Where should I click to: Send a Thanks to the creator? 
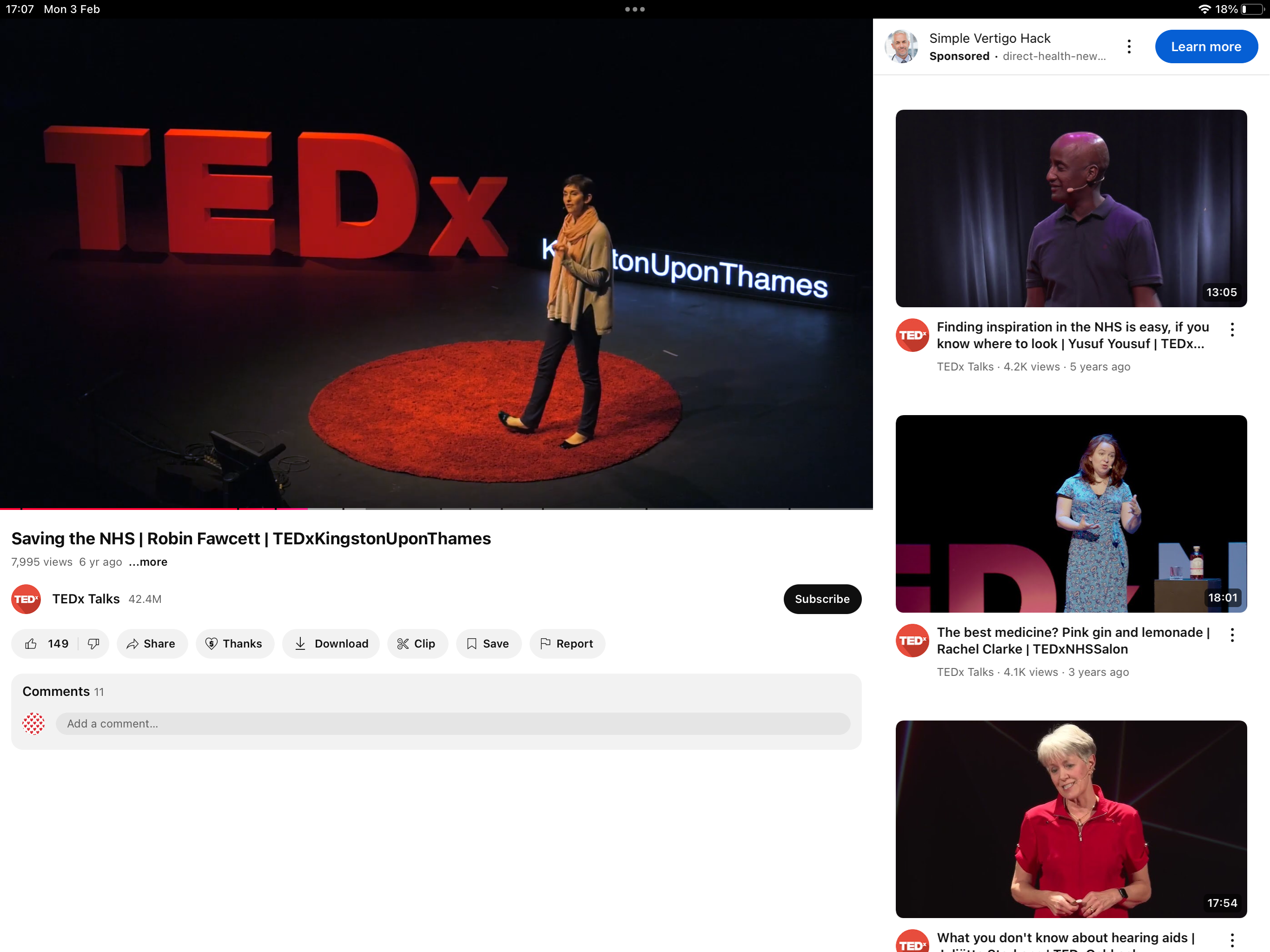[x=235, y=644]
